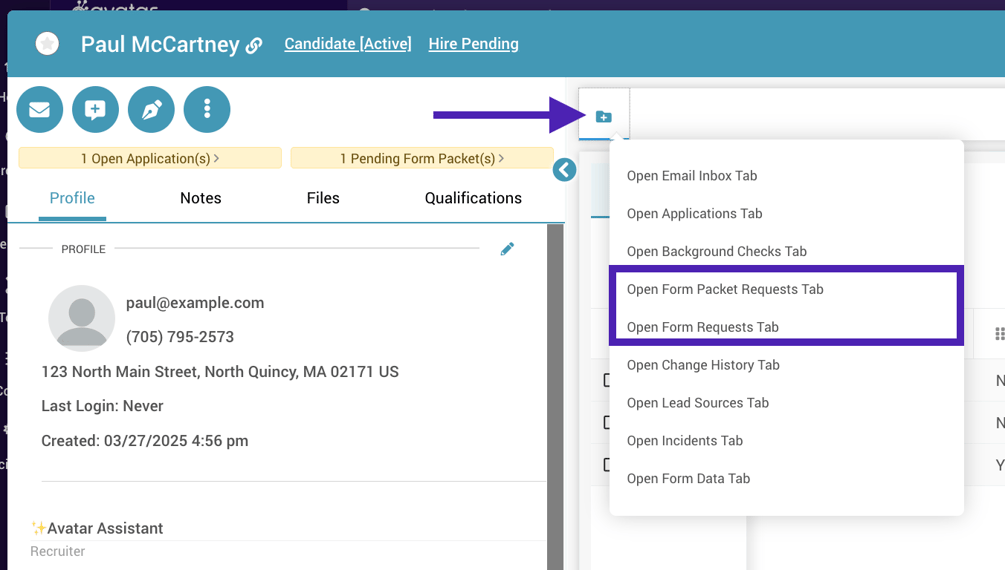Click the grid dots icon at right edge

tap(999, 334)
